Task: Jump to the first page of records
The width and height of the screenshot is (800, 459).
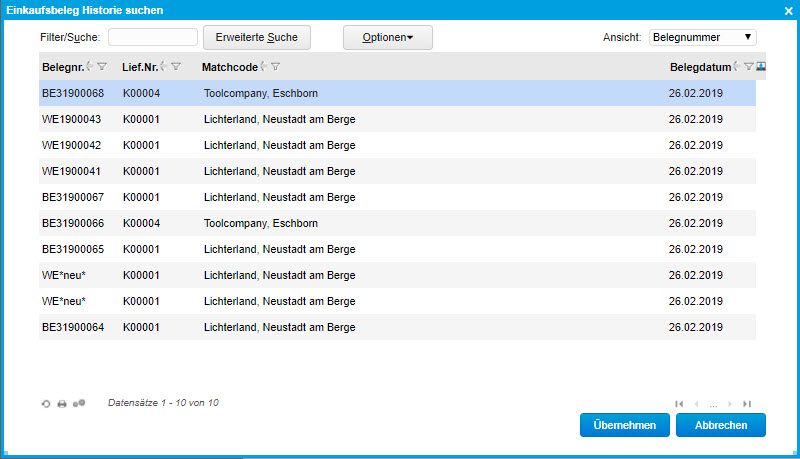Action: (x=680, y=403)
